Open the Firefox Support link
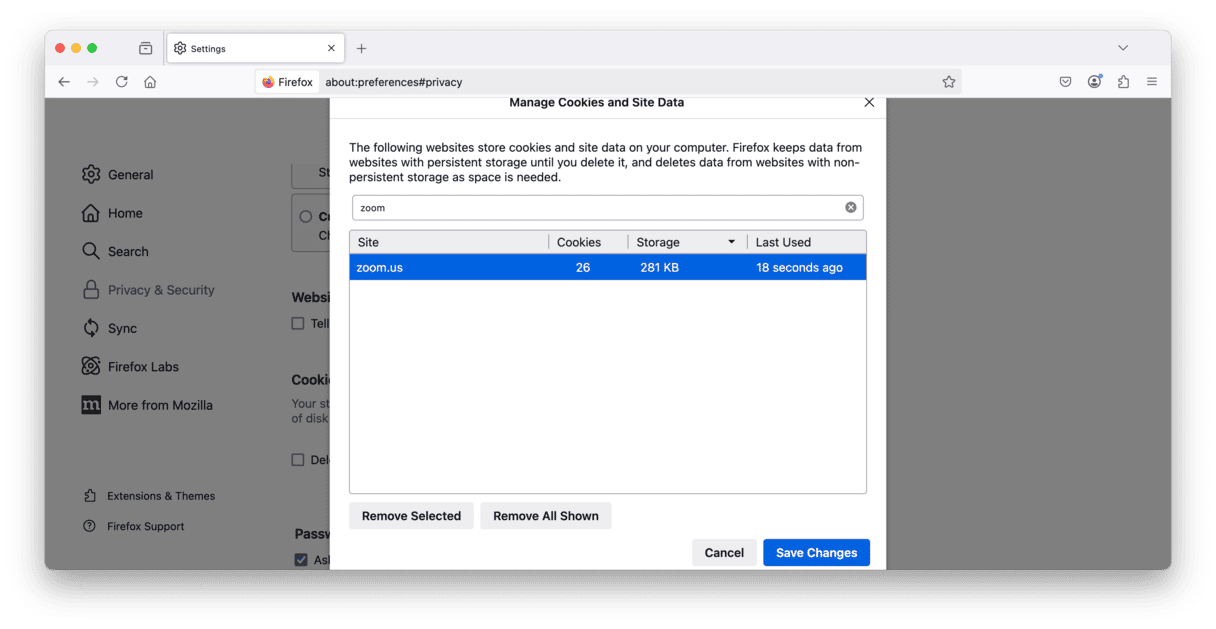The width and height of the screenshot is (1216, 629). pos(133,526)
